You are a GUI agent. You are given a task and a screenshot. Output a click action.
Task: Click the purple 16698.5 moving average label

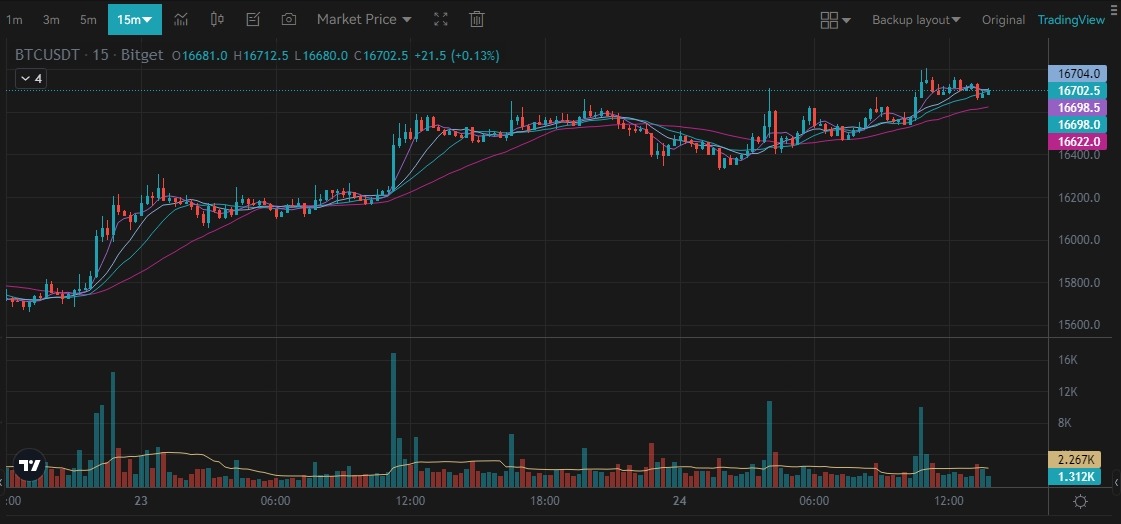pyautogui.click(x=1077, y=108)
